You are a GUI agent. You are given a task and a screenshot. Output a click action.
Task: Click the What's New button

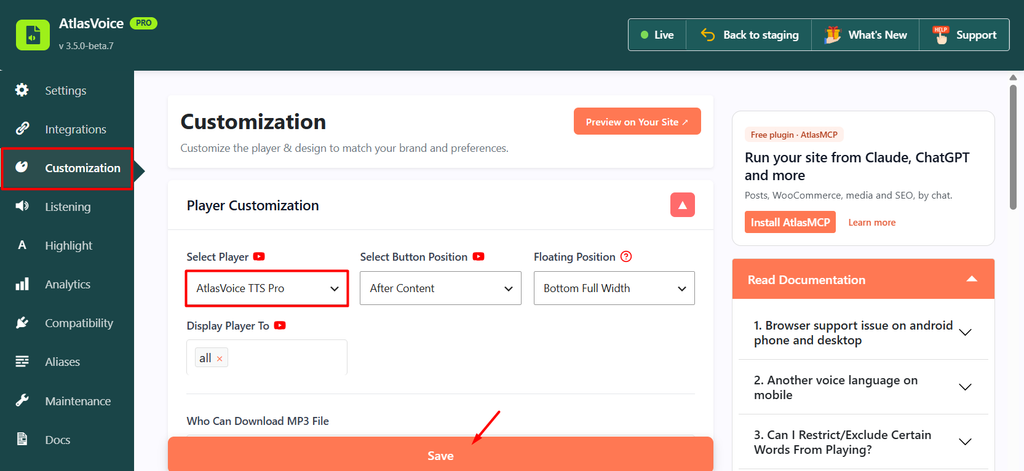pyautogui.click(x=865, y=35)
